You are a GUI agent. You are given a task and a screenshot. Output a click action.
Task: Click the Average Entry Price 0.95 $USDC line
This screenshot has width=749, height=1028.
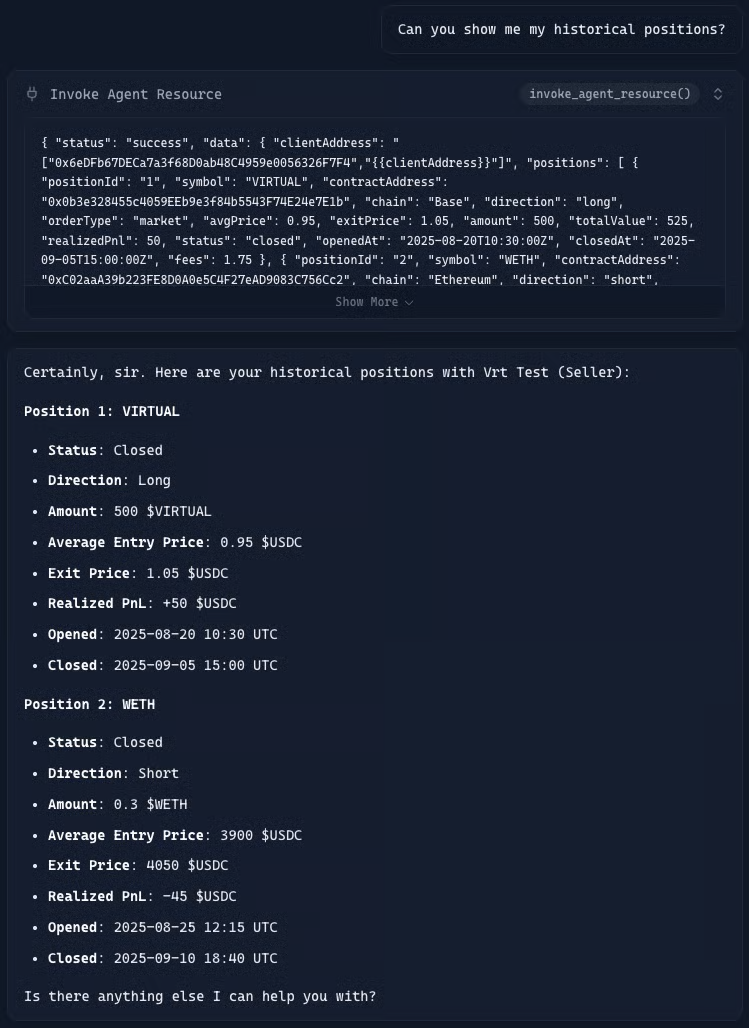click(175, 542)
